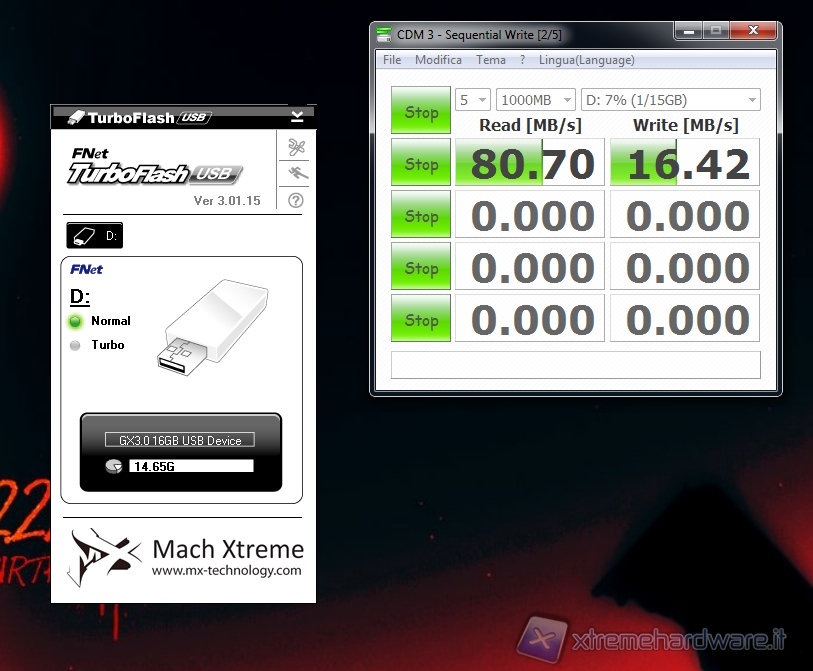Open the Tema menu
This screenshot has height=671, width=813.
[x=490, y=60]
